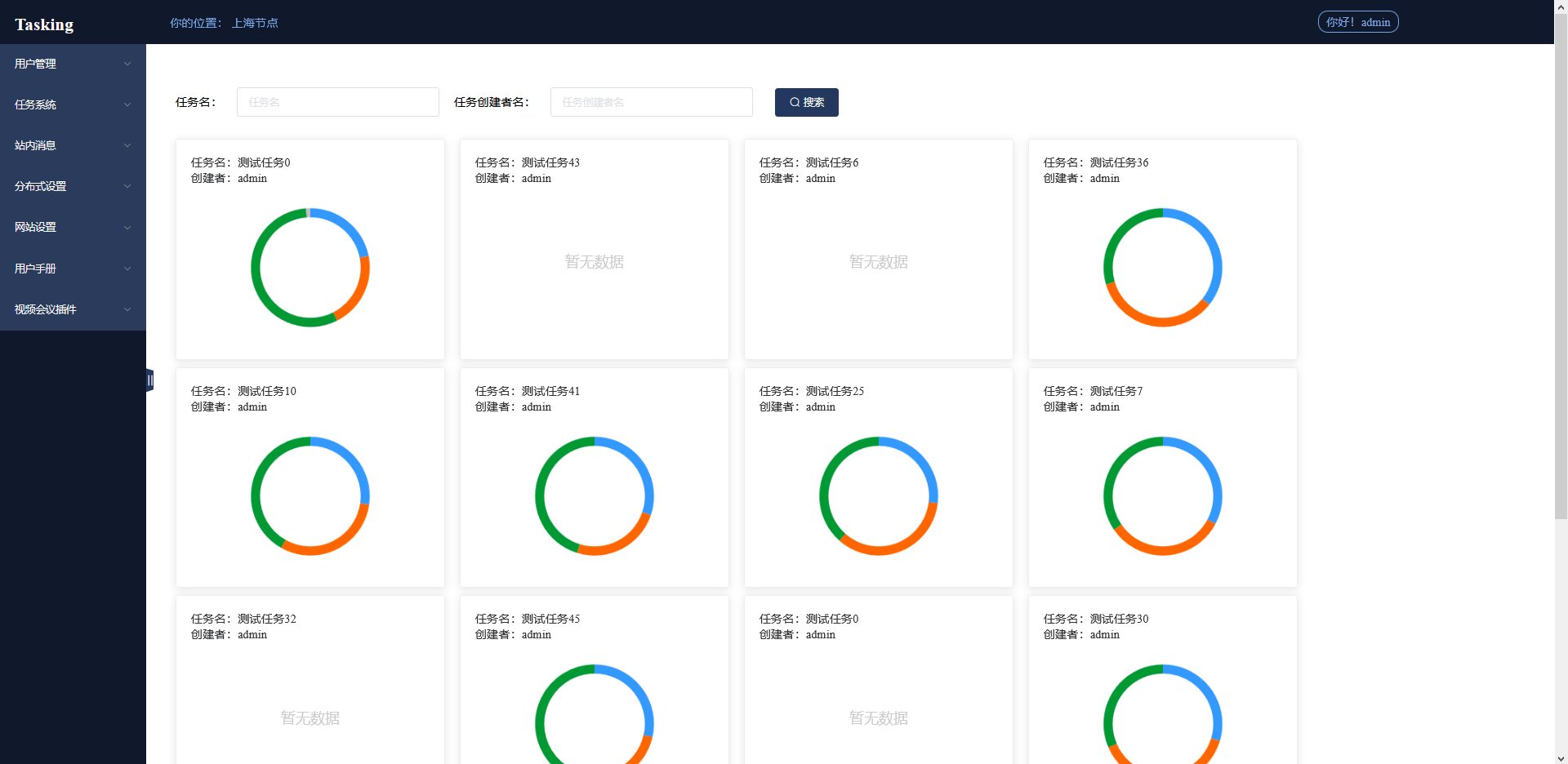
Task: Click 创建者: admin in 测试任务41 card
Action: (x=513, y=406)
